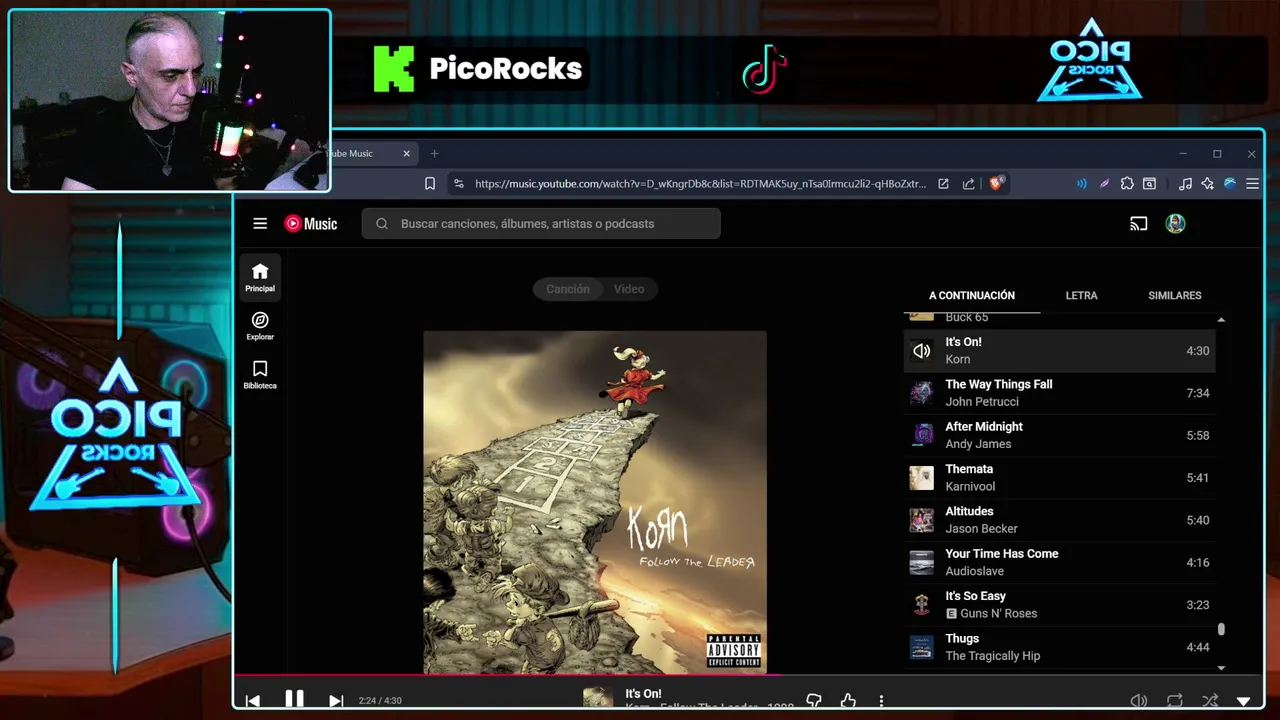Play After Midnight by Andy James
1280x720 pixels.
pyautogui.click(x=1060, y=435)
